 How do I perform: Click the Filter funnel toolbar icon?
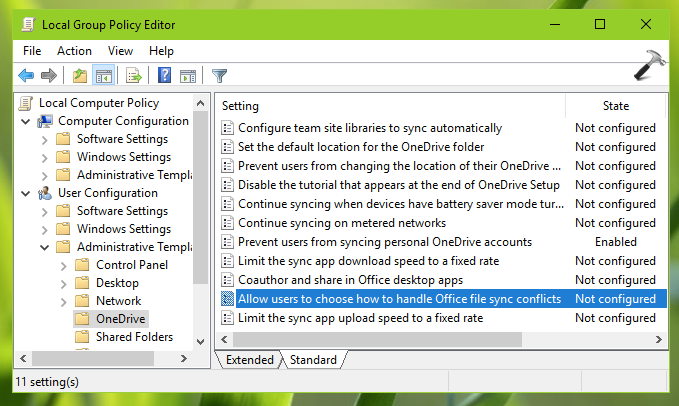coord(219,76)
